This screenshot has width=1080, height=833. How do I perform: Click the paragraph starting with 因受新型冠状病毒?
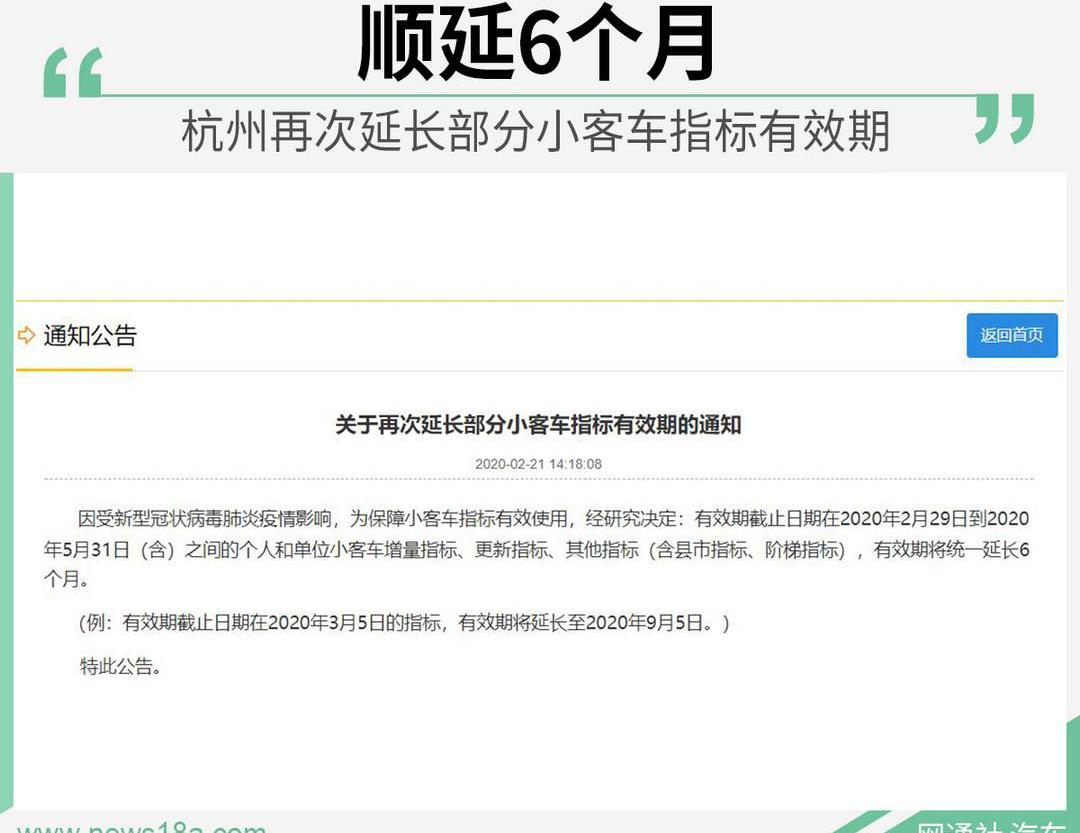[x=536, y=548]
